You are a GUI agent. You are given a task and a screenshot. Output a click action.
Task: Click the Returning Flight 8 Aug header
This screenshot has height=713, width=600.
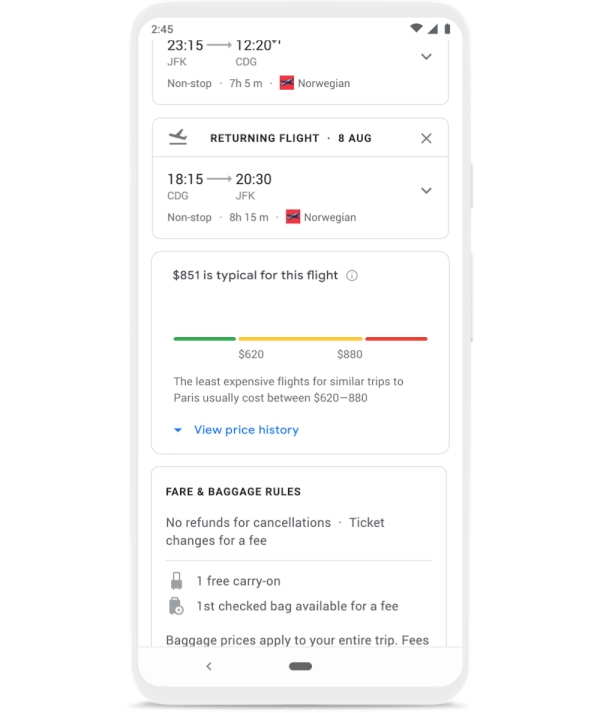click(290, 138)
